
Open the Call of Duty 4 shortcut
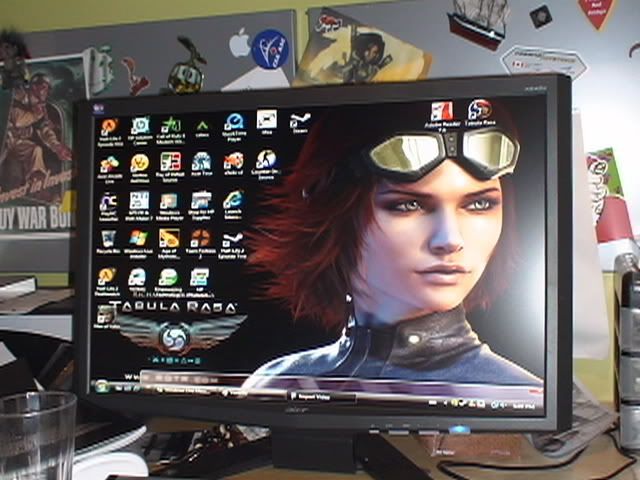(x=171, y=131)
